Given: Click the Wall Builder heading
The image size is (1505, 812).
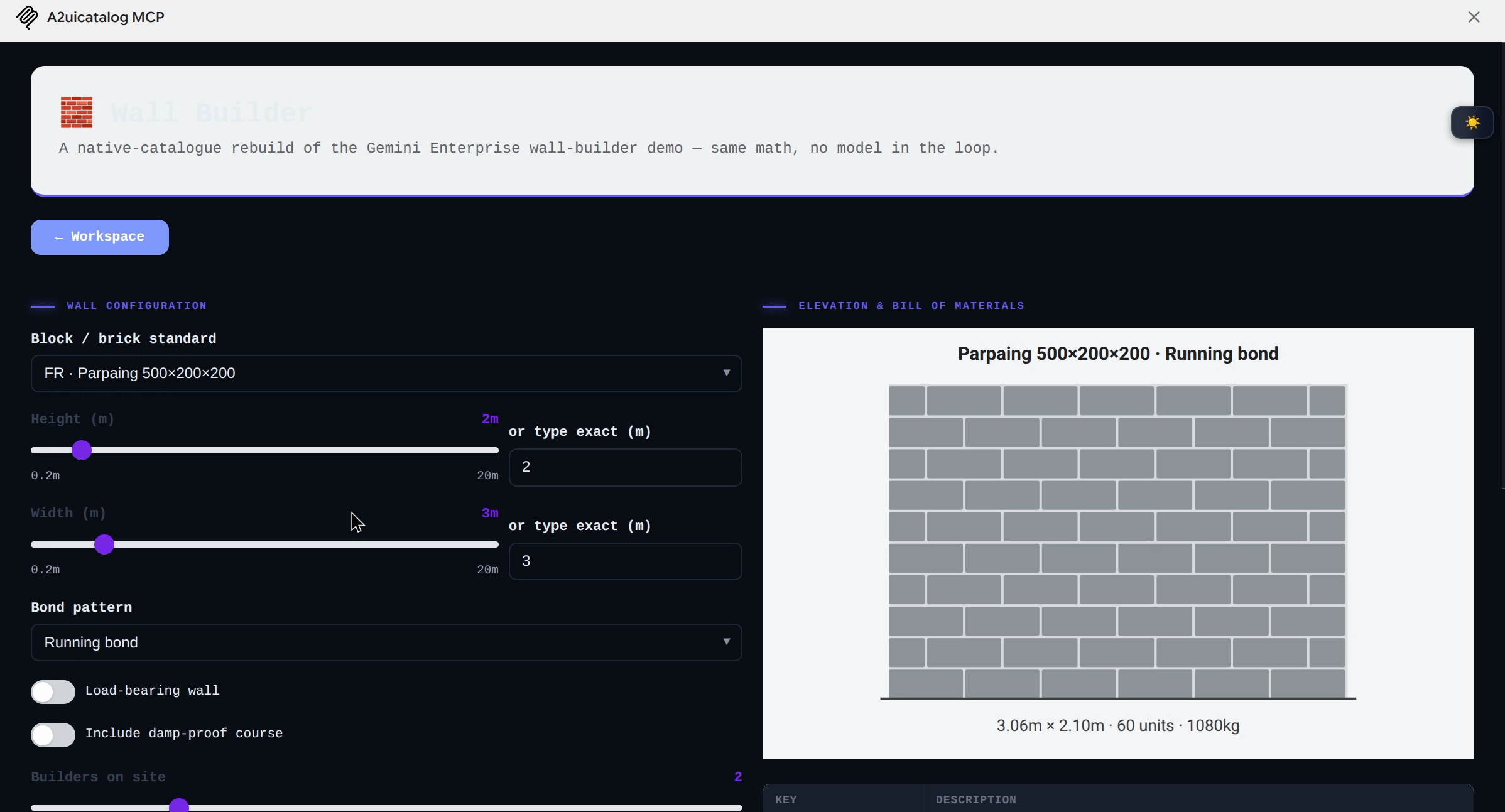Looking at the screenshot, I should [x=212, y=114].
